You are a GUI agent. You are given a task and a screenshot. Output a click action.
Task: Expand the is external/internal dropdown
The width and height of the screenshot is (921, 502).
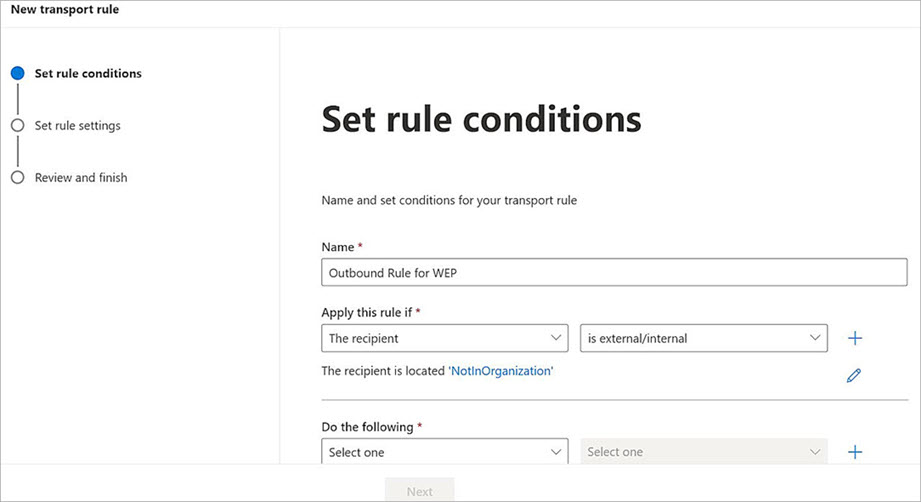[x=704, y=338]
